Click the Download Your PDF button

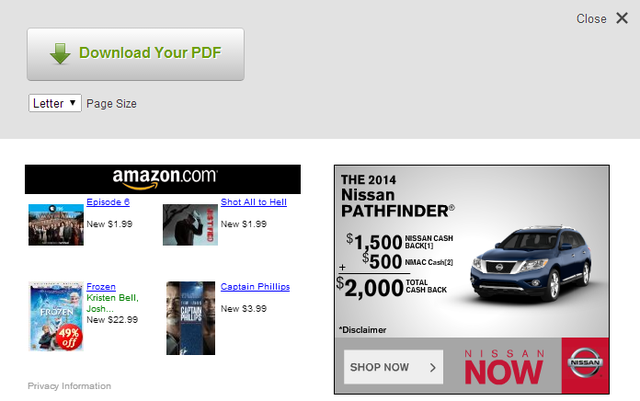pos(136,54)
